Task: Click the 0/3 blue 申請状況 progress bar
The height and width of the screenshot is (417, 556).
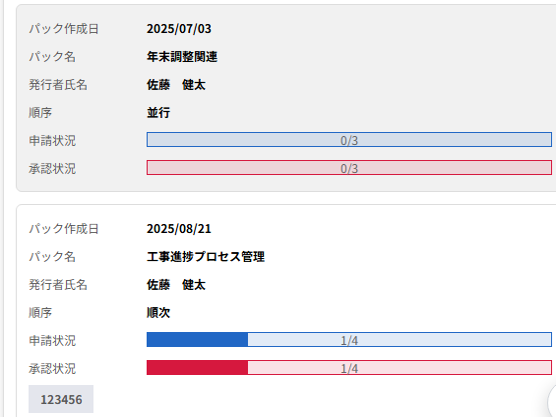Action: point(349,140)
